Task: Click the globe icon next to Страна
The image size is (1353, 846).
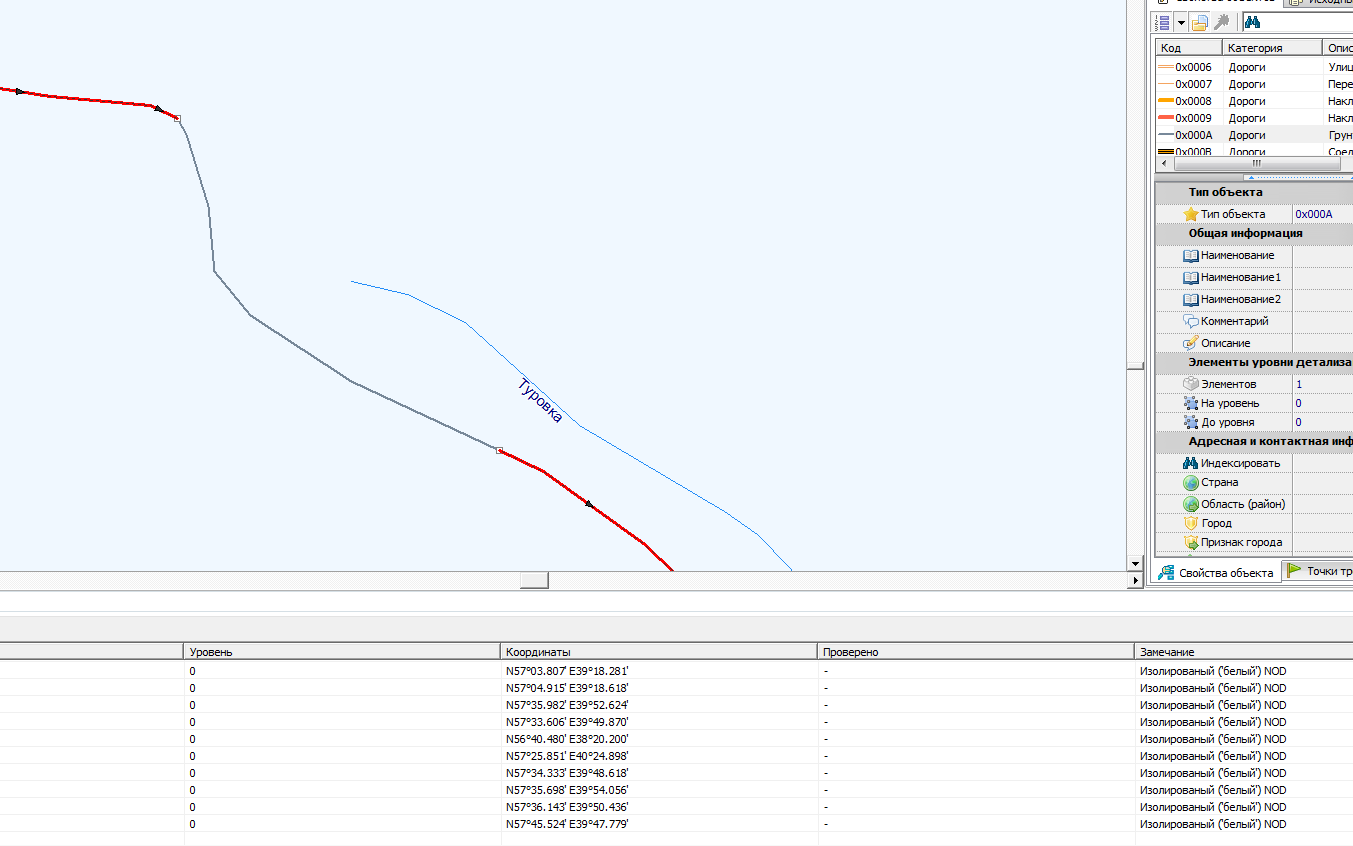Action: (1190, 482)
